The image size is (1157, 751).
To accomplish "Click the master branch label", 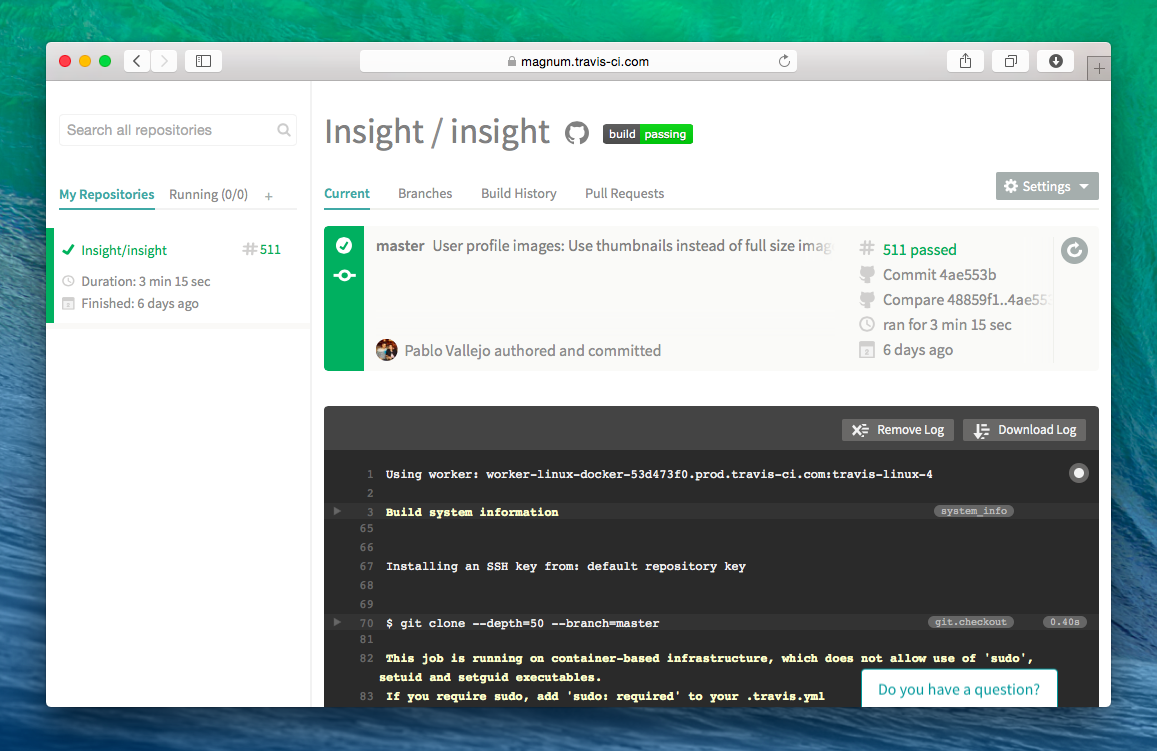I will 400,246.
